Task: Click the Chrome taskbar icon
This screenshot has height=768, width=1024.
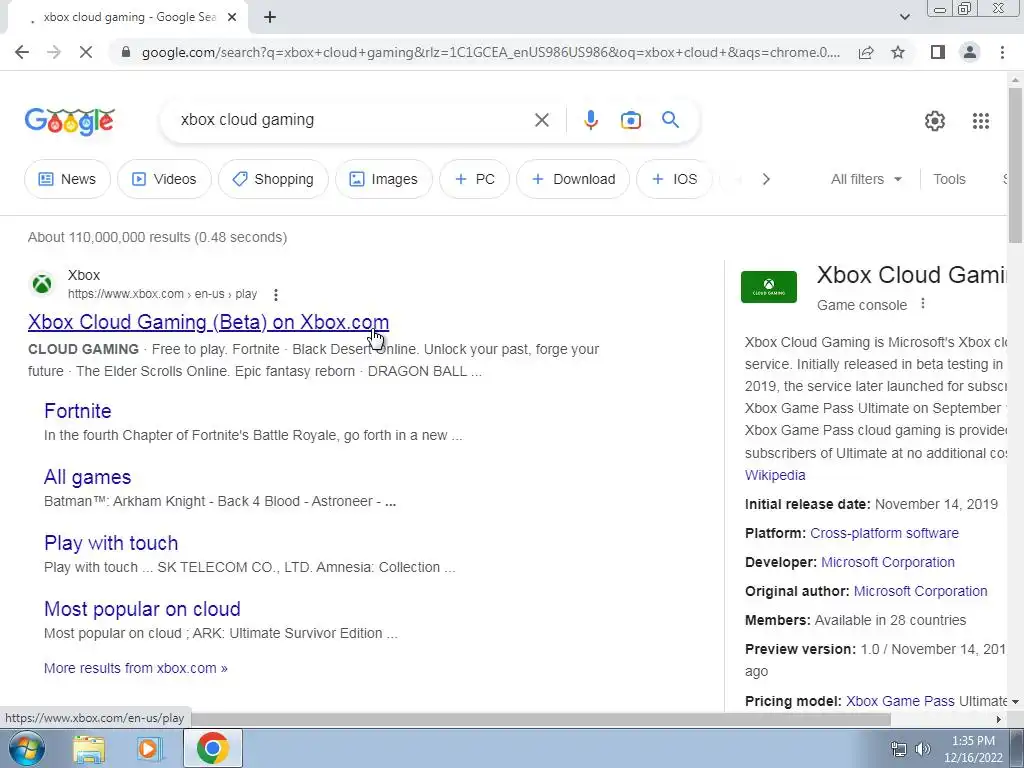Action: (212, 748)
